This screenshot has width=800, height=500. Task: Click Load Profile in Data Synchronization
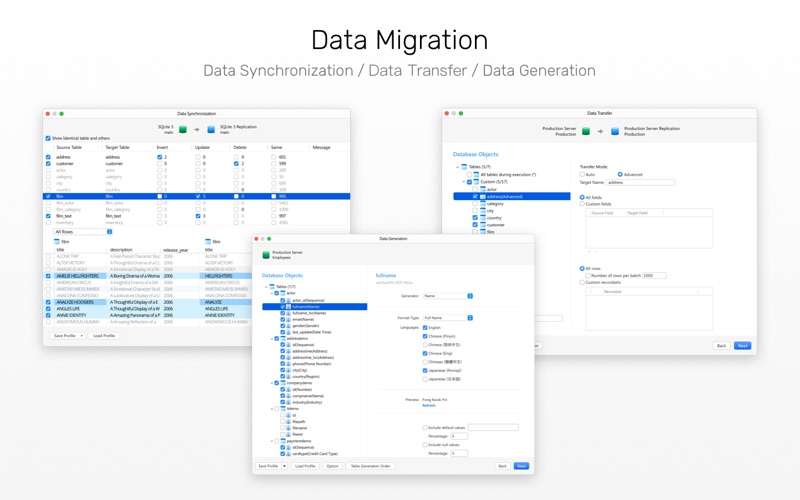[104, 336]
